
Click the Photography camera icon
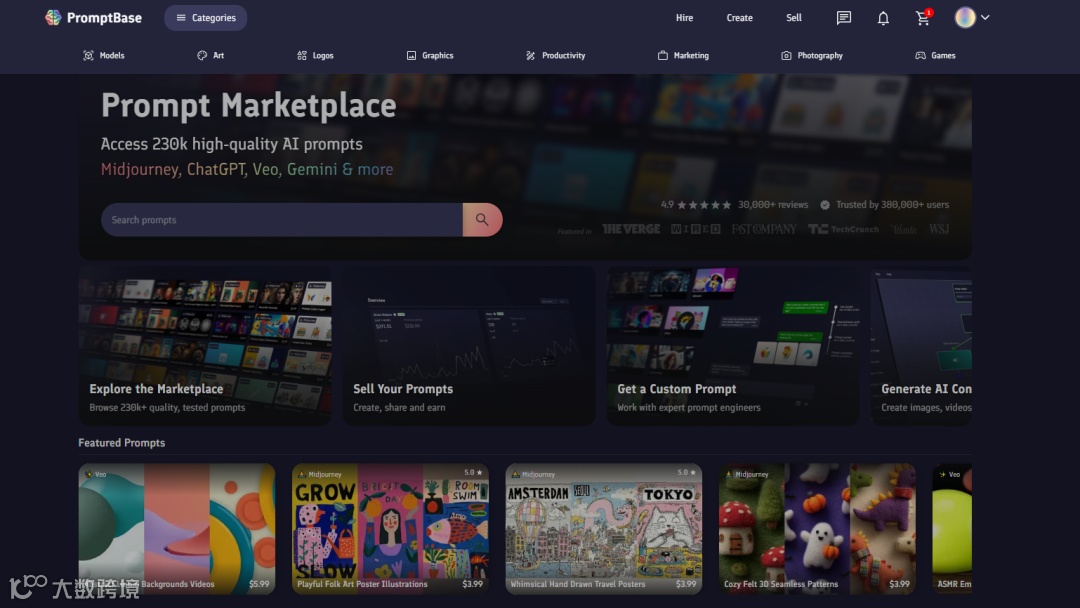[x=786, y=56]
